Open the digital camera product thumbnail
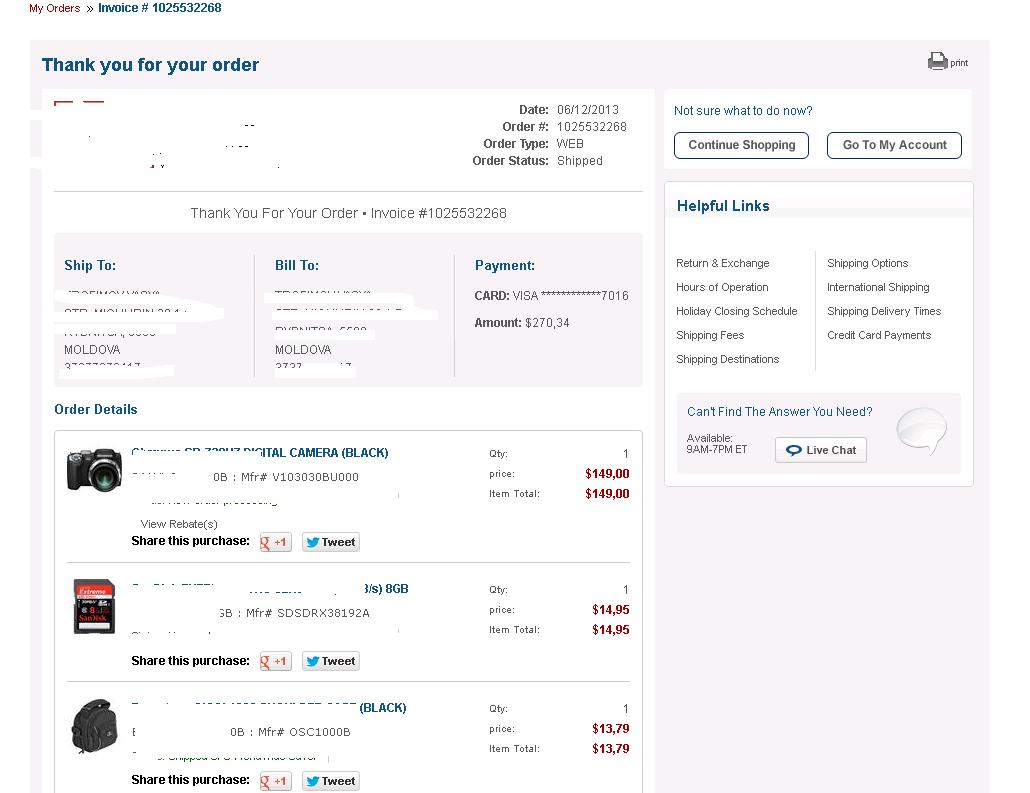Screen dimensions: 1030x793 pyautogui.click(x=94, y=469)
